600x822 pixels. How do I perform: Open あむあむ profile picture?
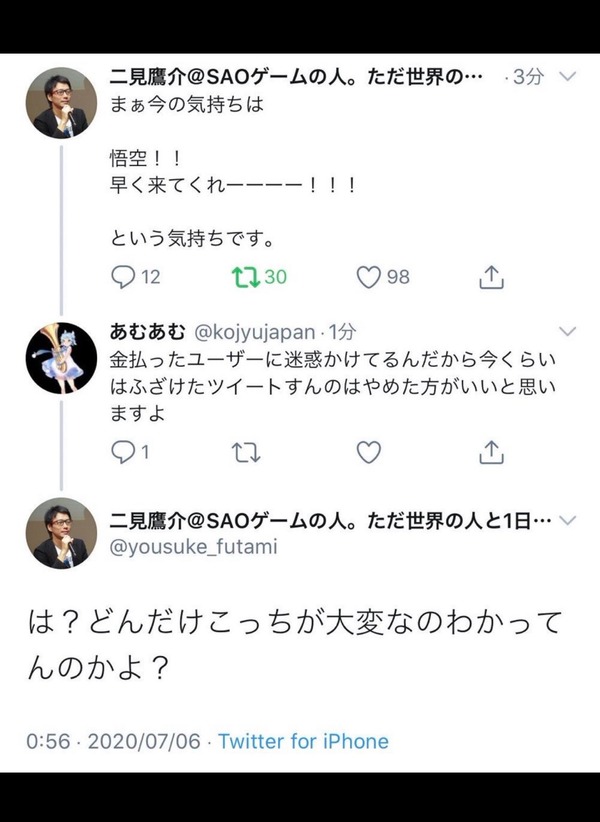pyautogui.click(x=61, y=358)
